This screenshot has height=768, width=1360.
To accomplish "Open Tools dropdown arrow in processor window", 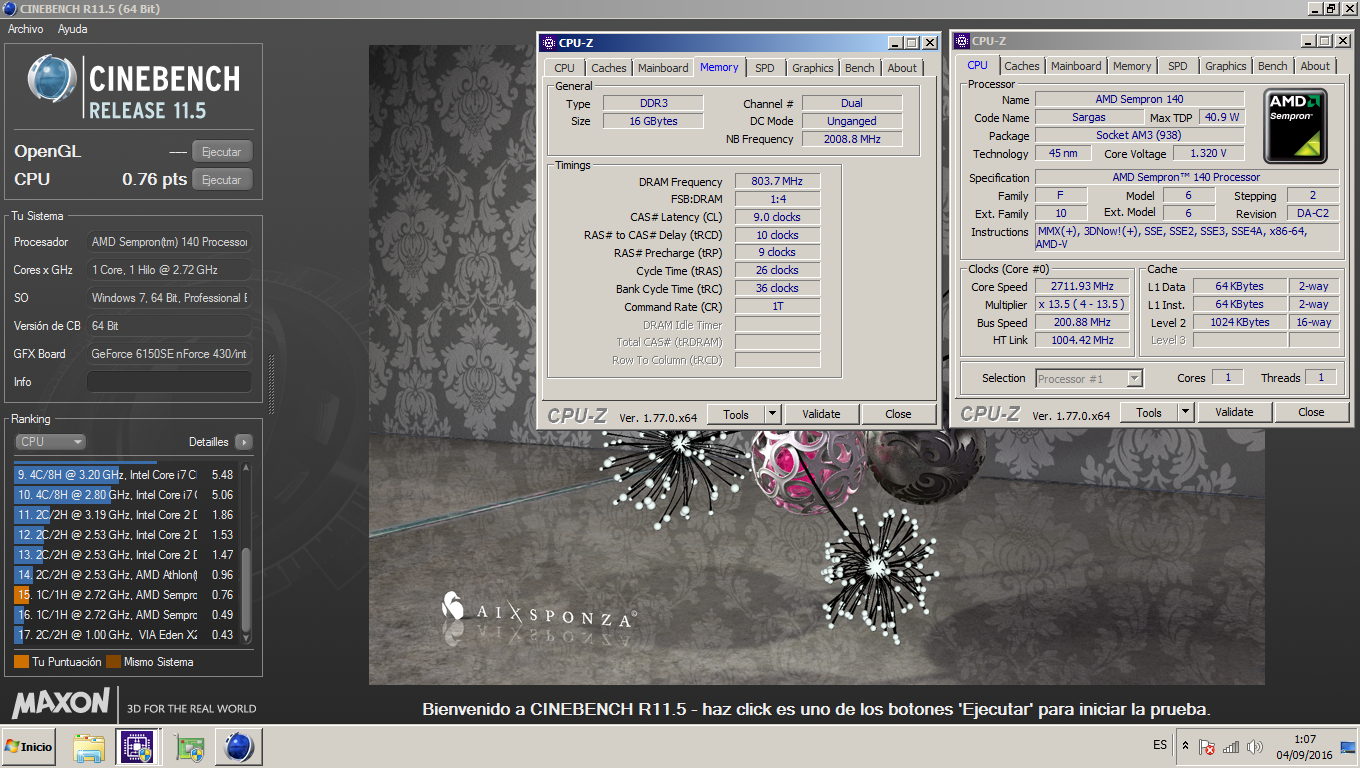I will tap(1185, 412).
